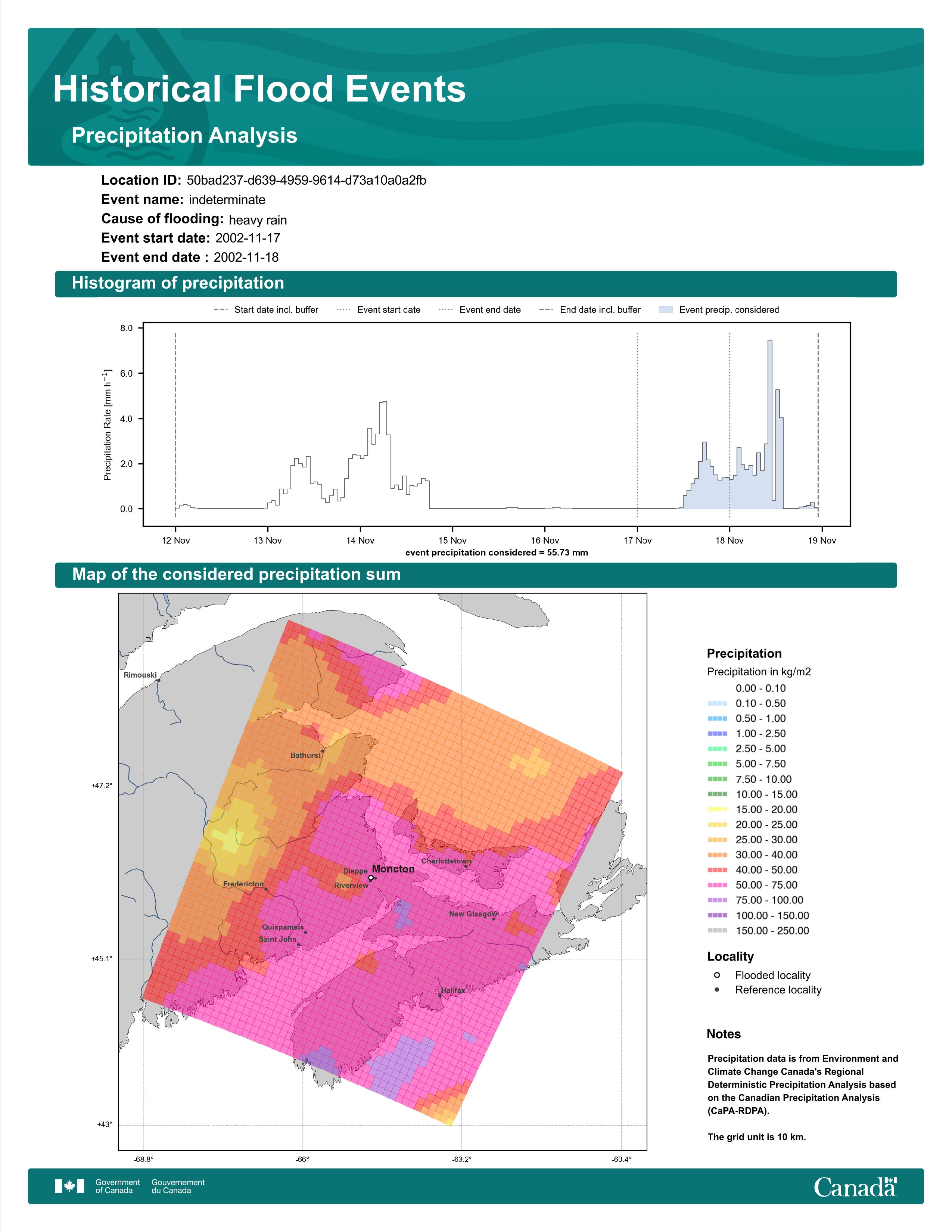Click the -66° longitude label
This screenshot has height=1232, width=952.
coord(302,1160)
